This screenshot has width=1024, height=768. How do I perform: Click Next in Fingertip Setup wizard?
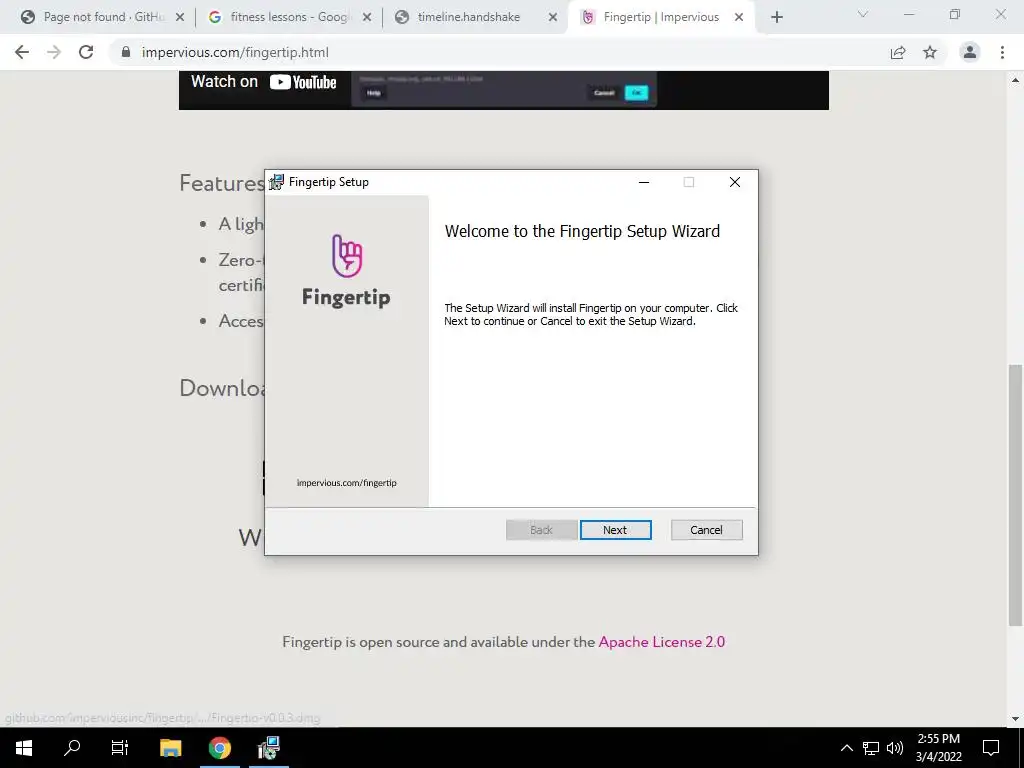(615, 530)
